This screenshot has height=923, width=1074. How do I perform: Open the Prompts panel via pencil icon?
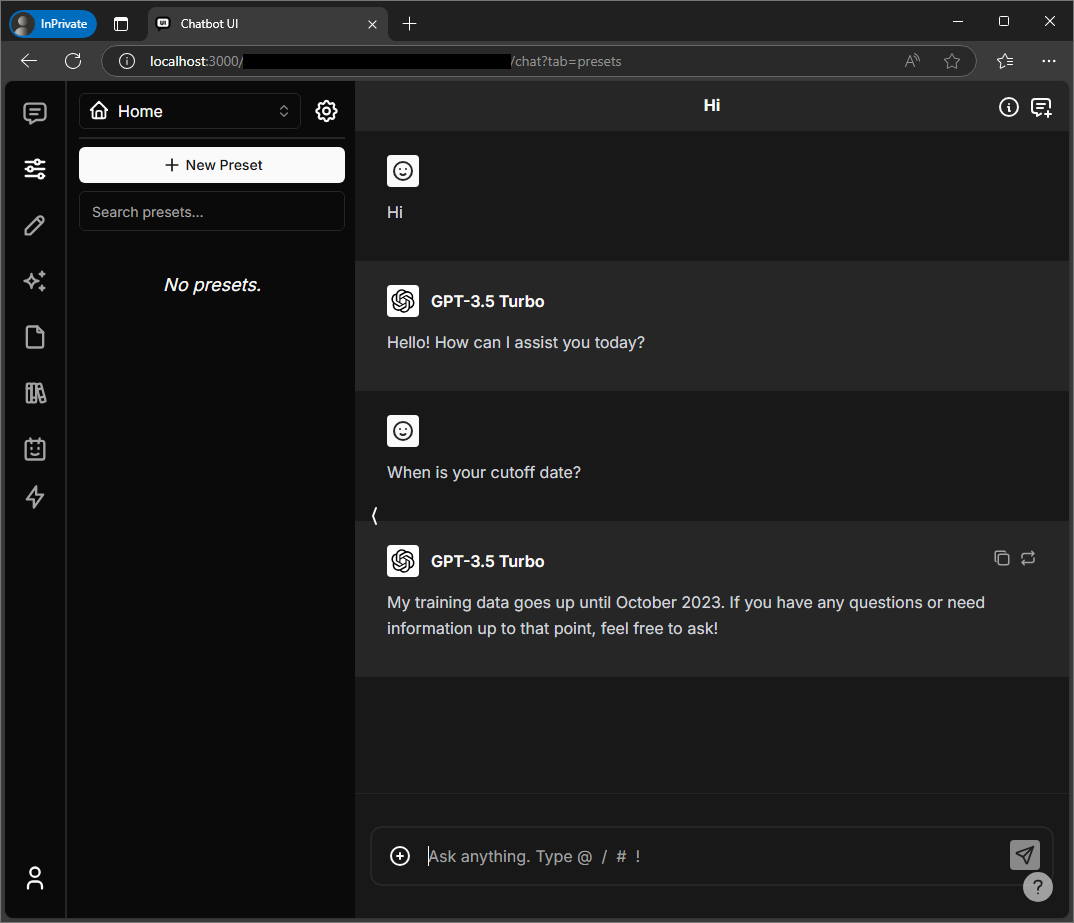[x=34, y=225]
